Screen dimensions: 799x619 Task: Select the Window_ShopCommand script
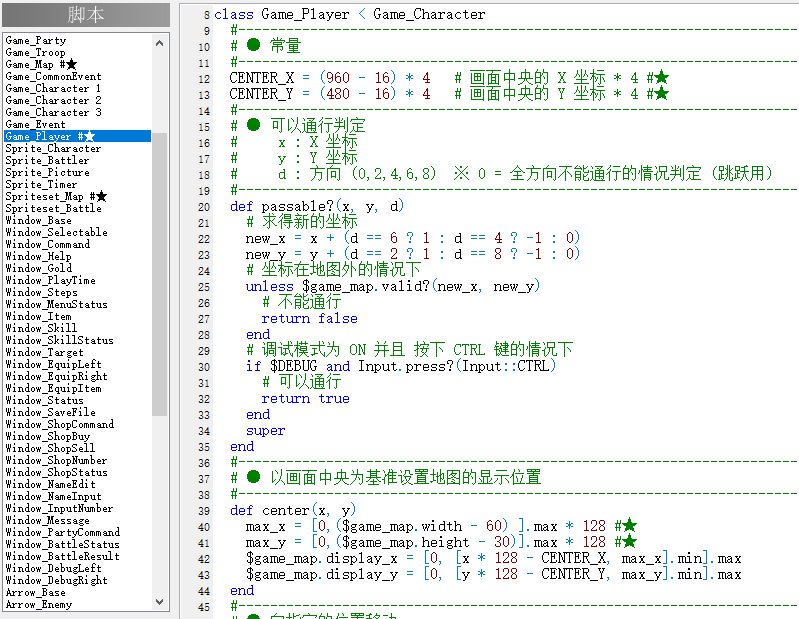point(60,424)
